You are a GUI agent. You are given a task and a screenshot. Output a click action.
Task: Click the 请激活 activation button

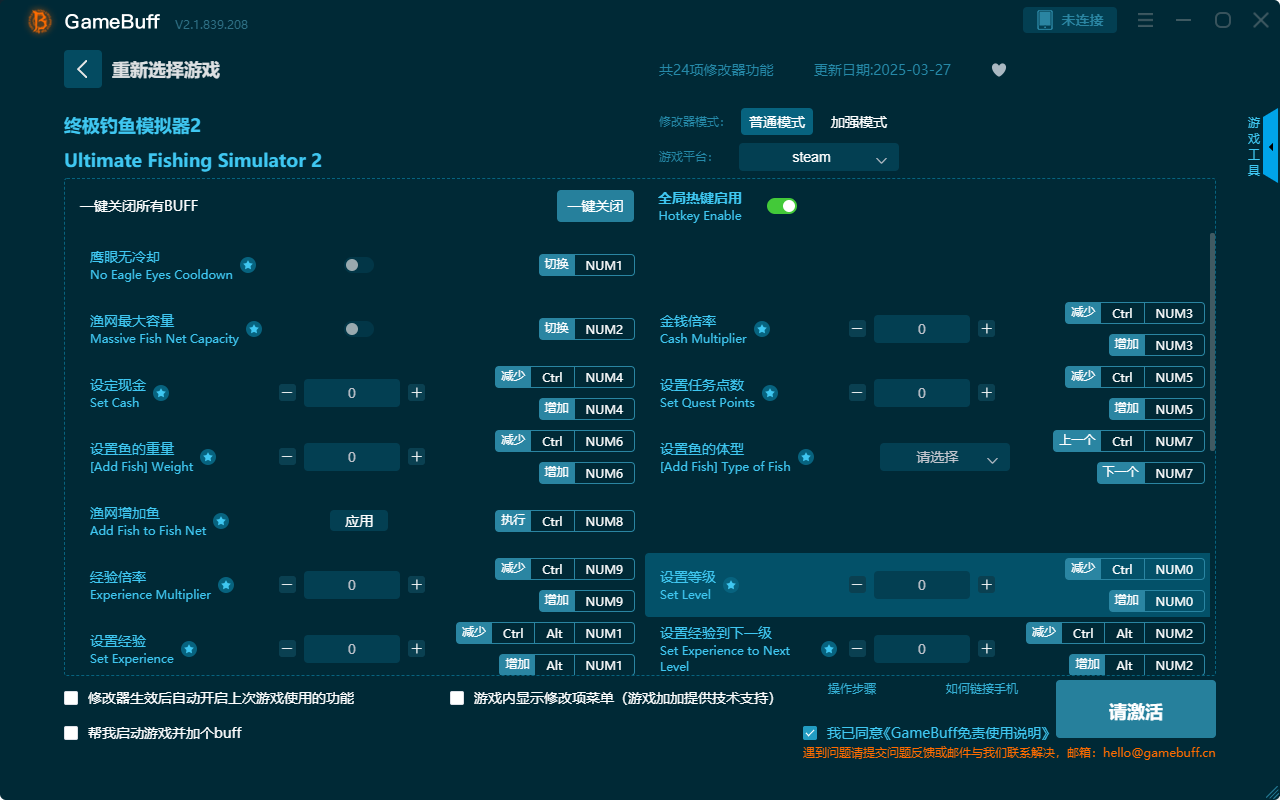point(1135,709)
